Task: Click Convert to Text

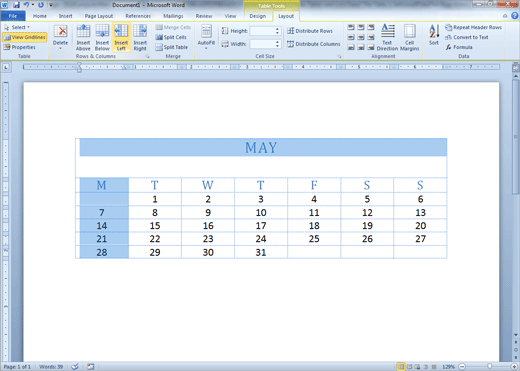Action: click(x=467, y=37)
